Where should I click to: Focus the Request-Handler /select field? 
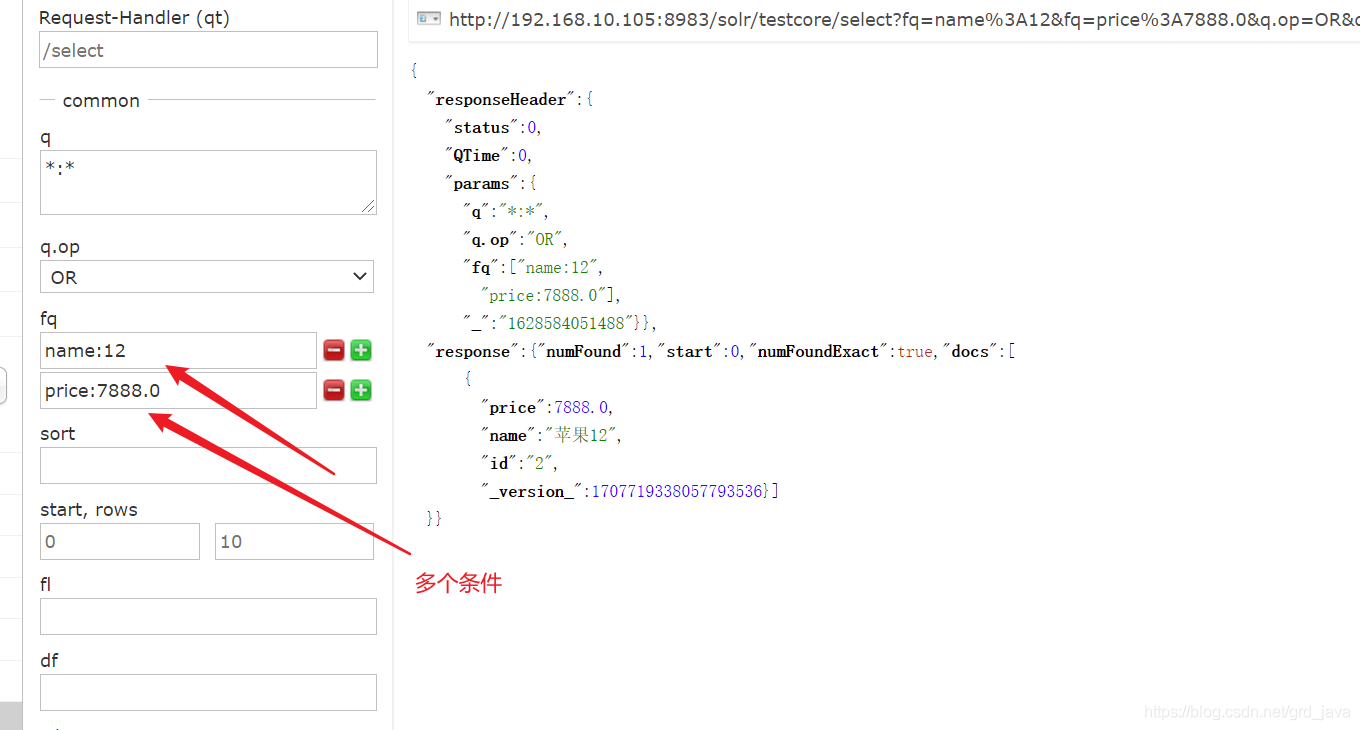(x=208, y=50)
